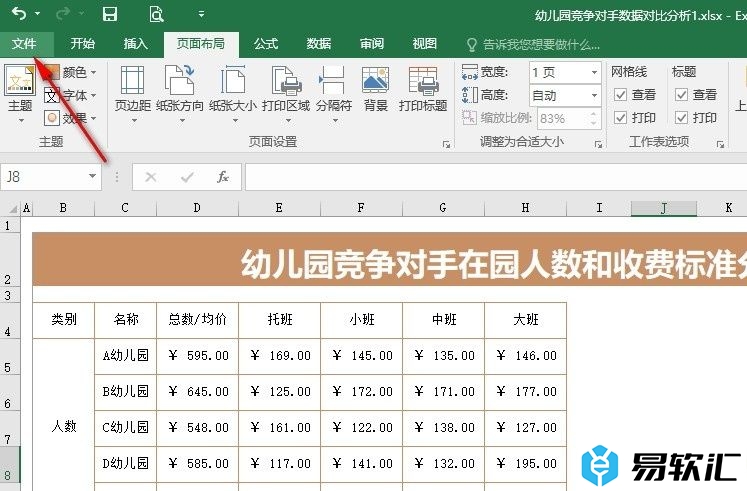Toggle 标题 查看 headings view checkbox

point(681,95)
